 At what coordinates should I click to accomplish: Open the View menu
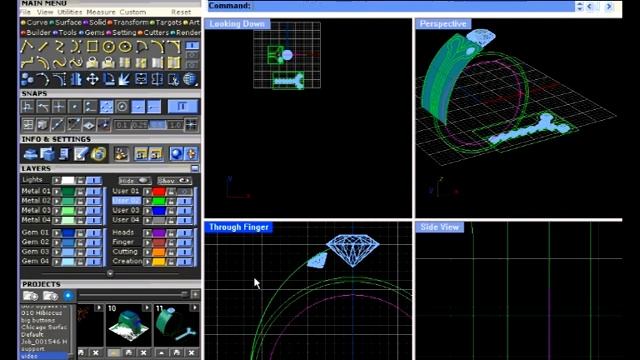(45, 12)
